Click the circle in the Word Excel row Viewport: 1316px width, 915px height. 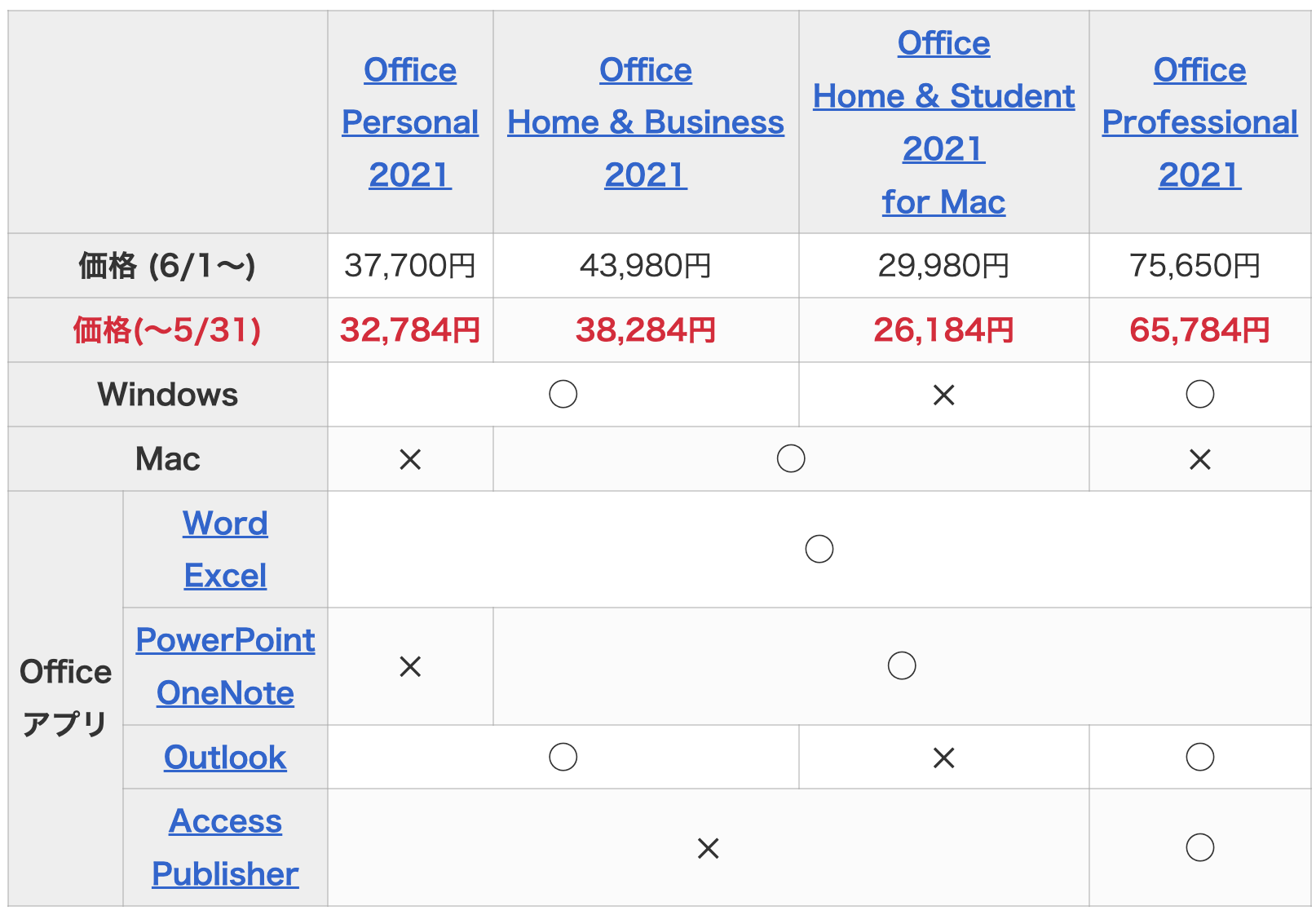tap(819, 550)
